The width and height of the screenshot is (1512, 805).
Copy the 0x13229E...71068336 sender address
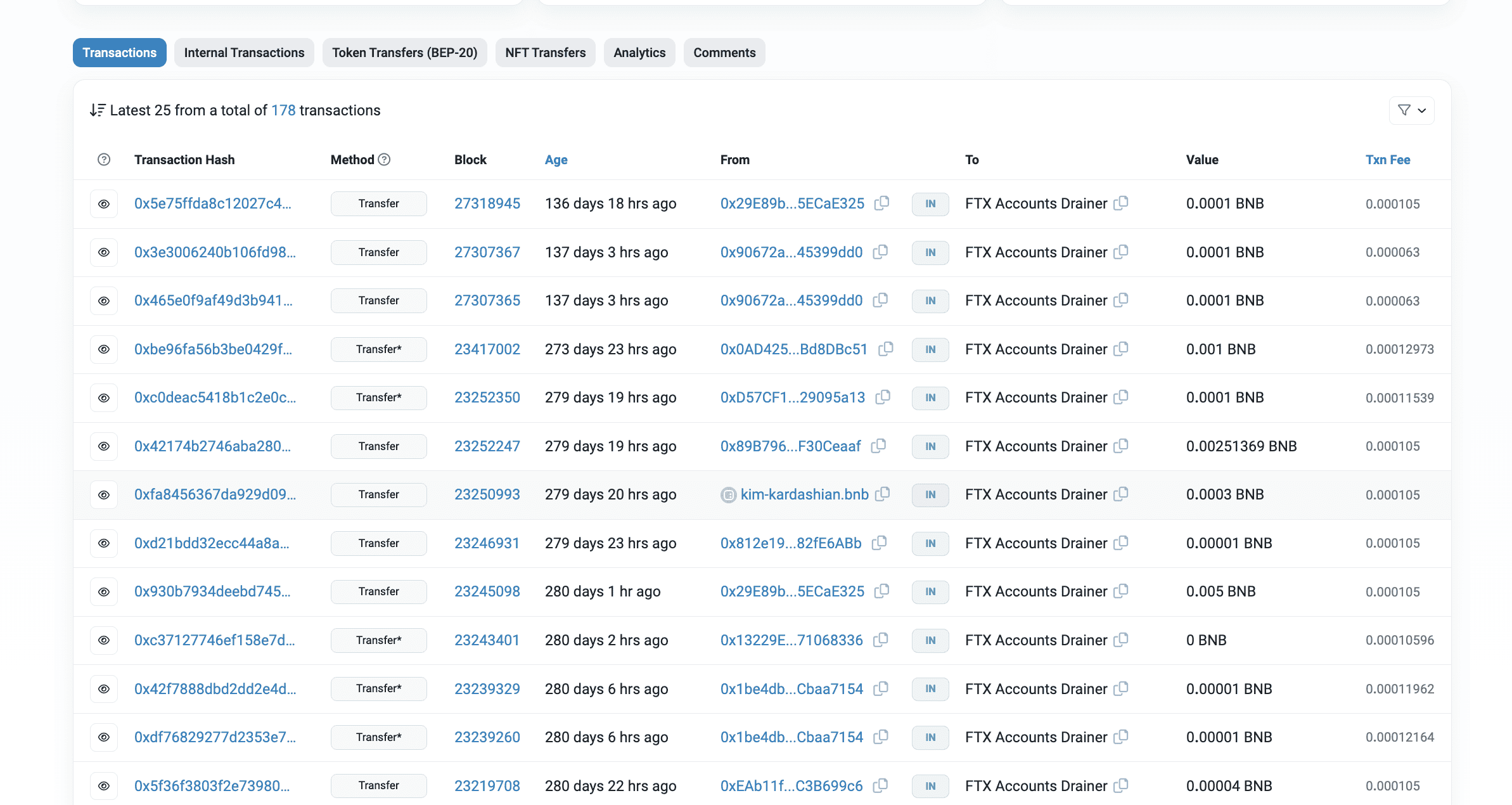[x=880, y=640]
